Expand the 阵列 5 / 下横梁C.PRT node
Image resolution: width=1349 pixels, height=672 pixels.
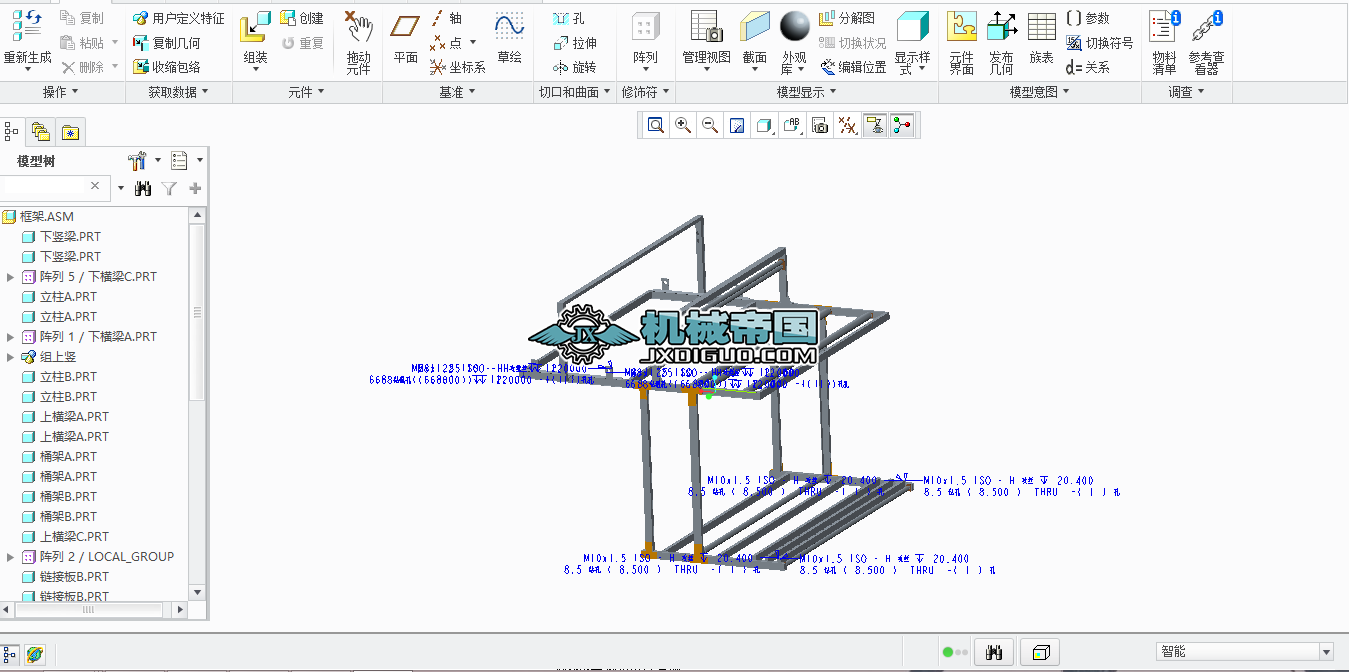(x=11, y=277)
